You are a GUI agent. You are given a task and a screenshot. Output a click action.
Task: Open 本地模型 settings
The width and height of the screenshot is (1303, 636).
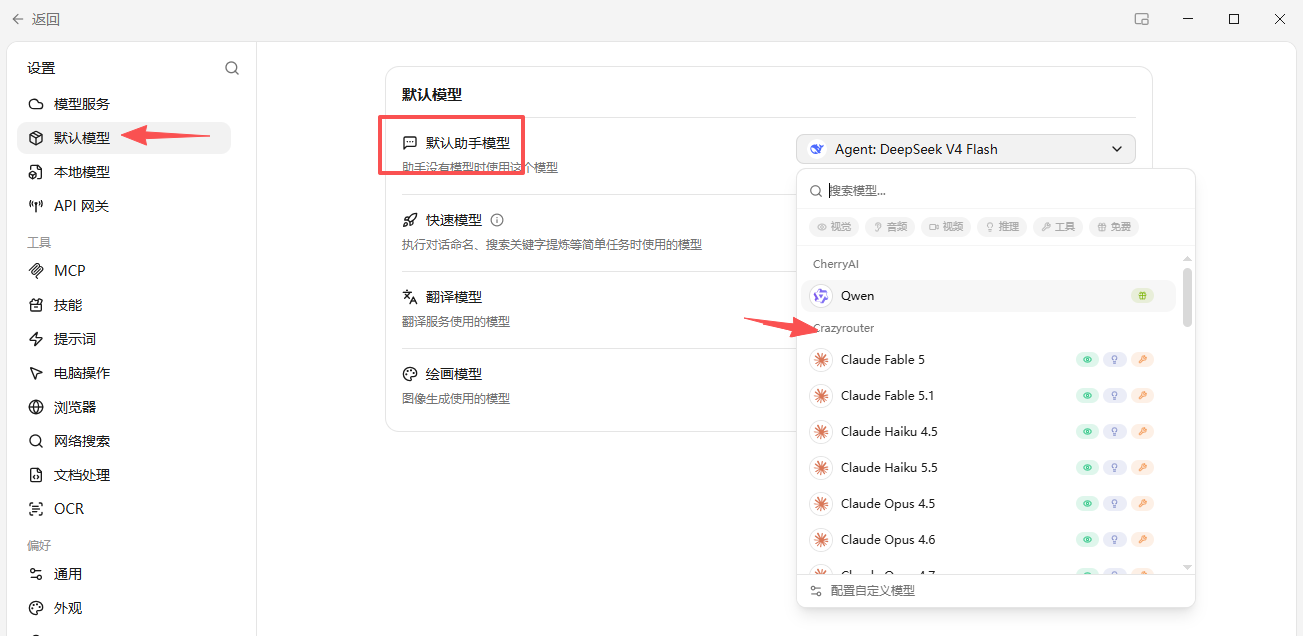click(124, 172)
